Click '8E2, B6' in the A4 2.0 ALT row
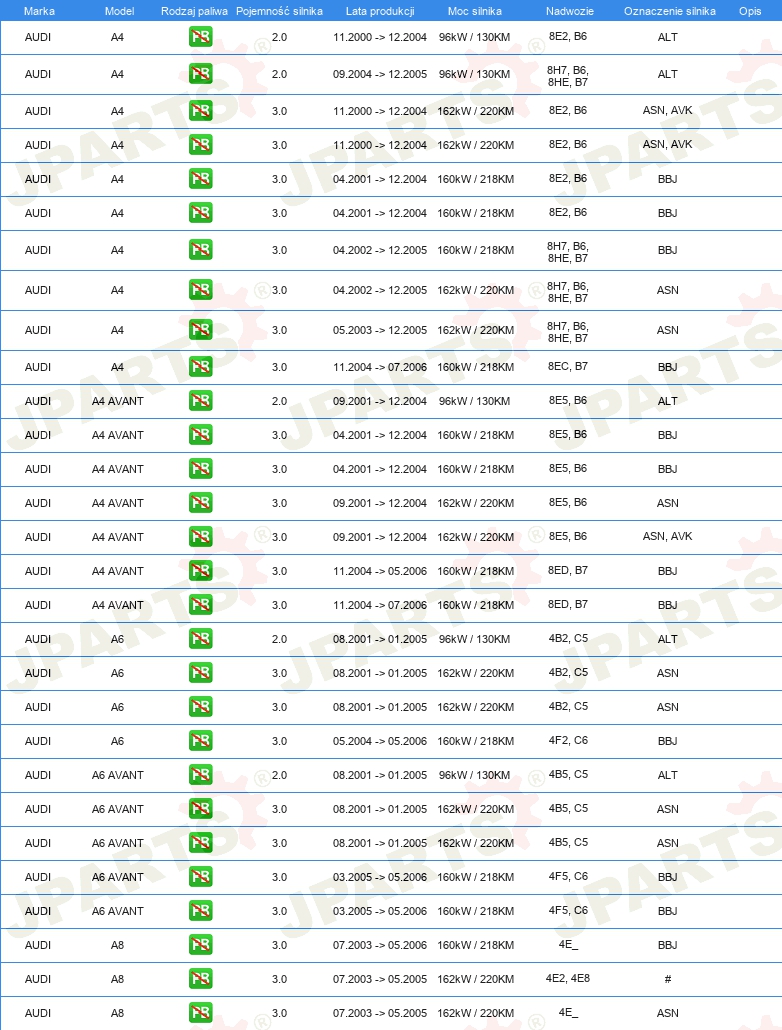This screenshot has width=782, height=1030. [568, 36]
